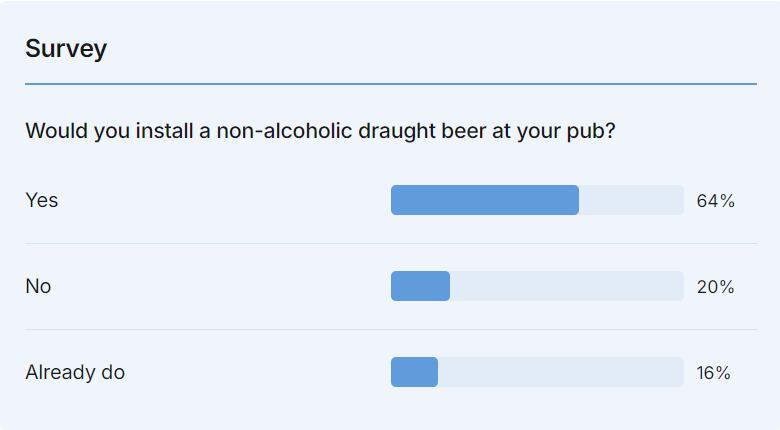The image size is (780, 430).
Task: Click the Yes answer label
Action: (42, 201)
